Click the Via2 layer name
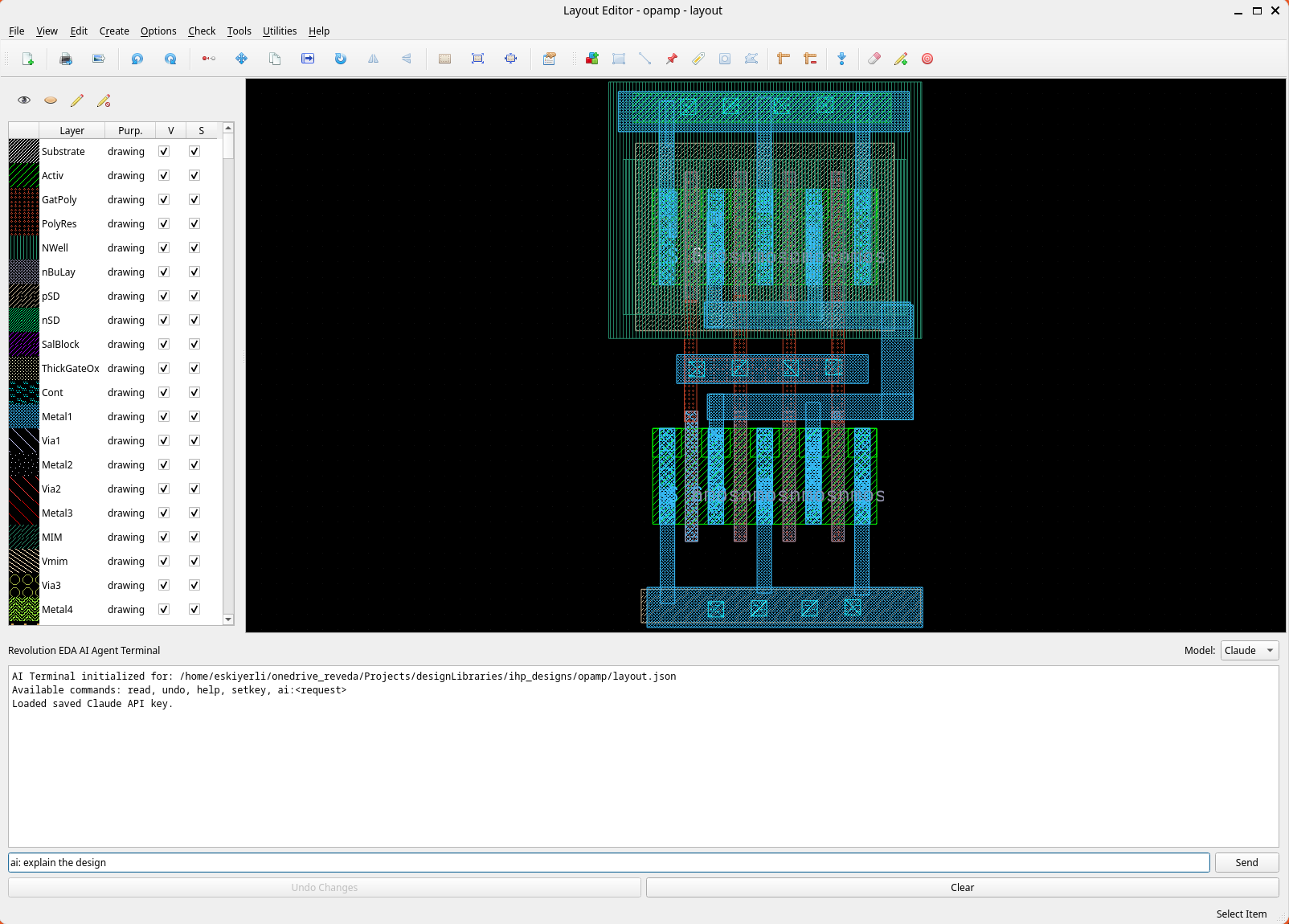The image size is (1289, 924). pos(51,489)
